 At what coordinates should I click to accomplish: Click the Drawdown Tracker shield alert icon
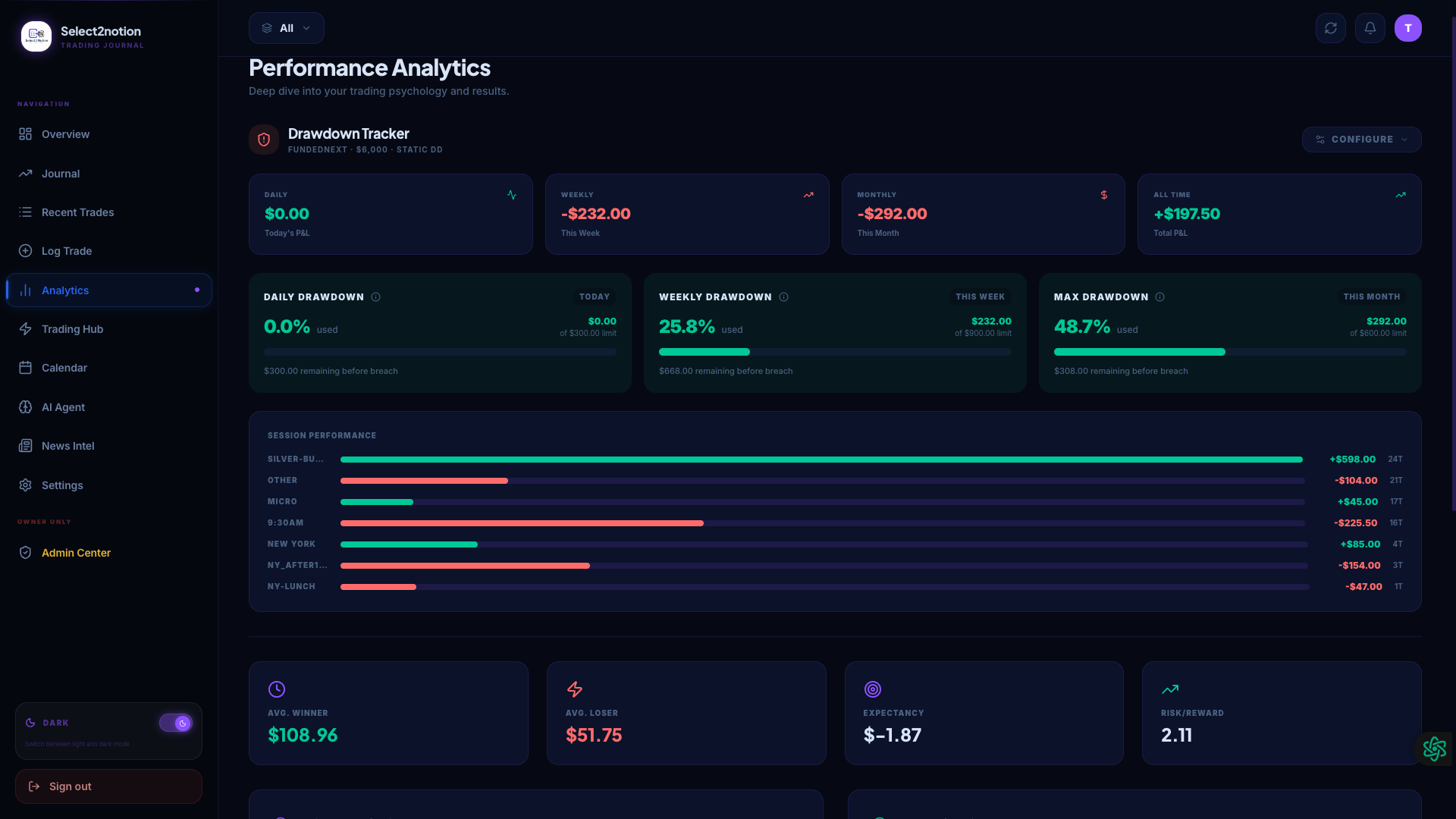(264, 140)
